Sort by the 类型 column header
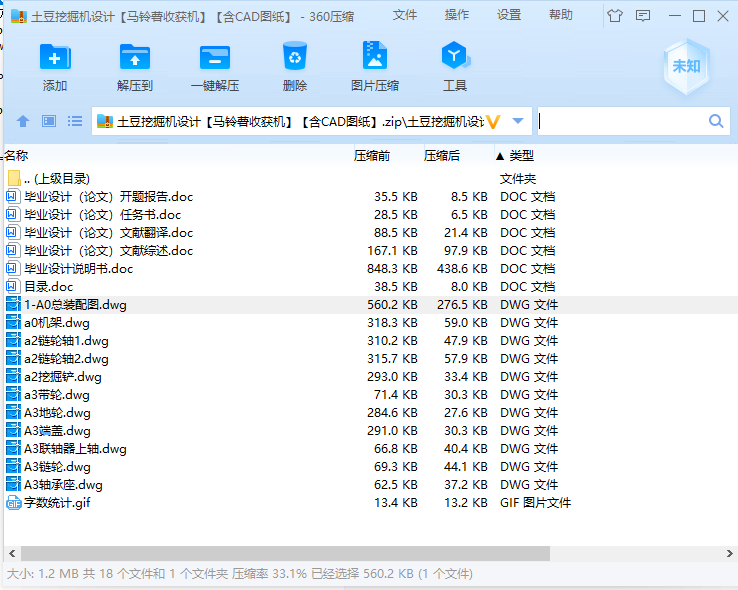This screenshot has width=738, height=590. point(521,155)
